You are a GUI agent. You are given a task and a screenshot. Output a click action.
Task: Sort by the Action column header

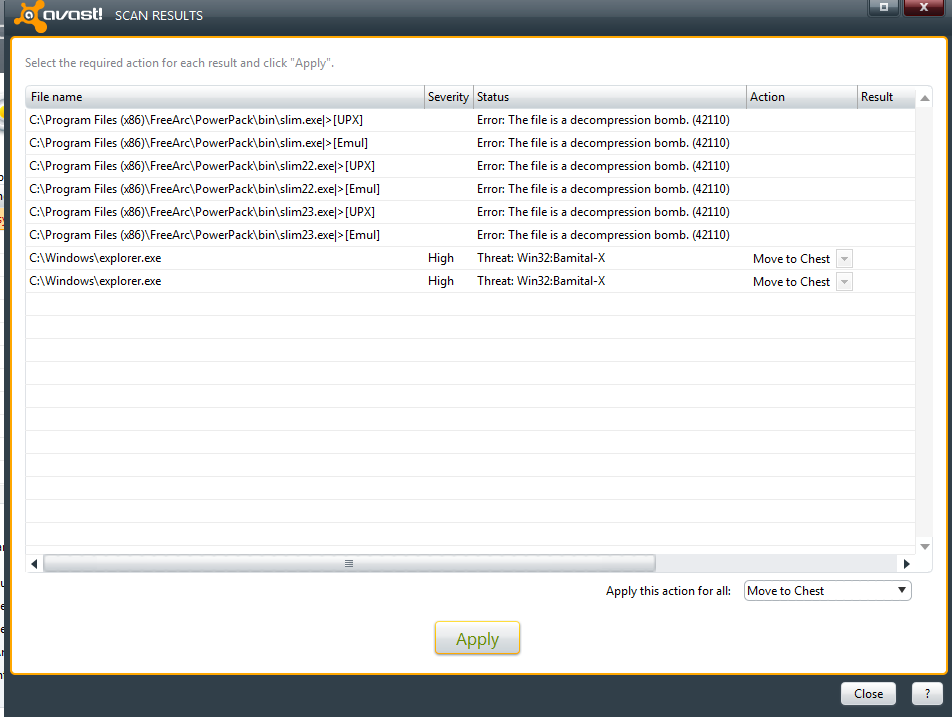(x=801, y=97)
